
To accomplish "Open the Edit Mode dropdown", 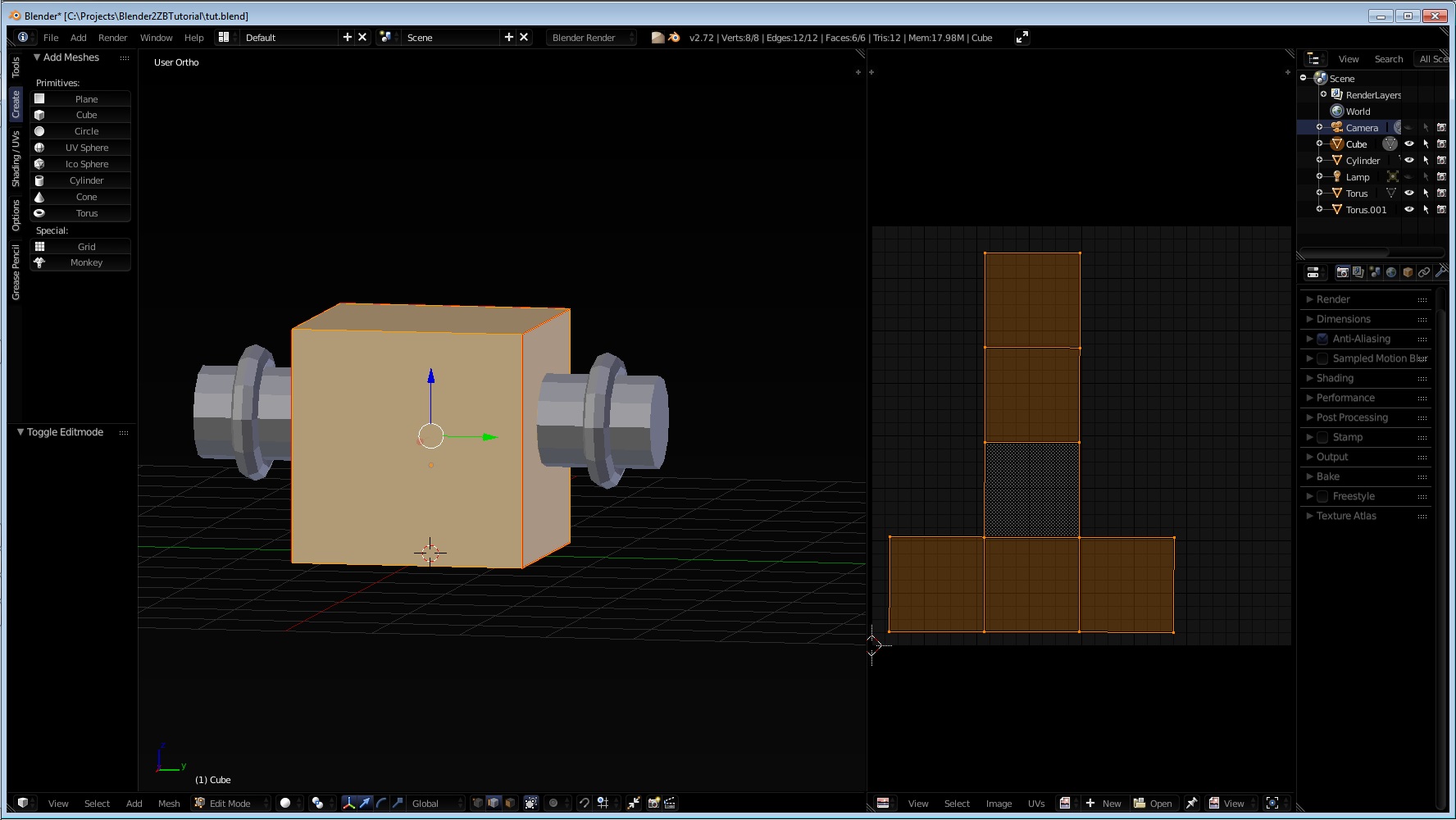I will coord(230,804).
